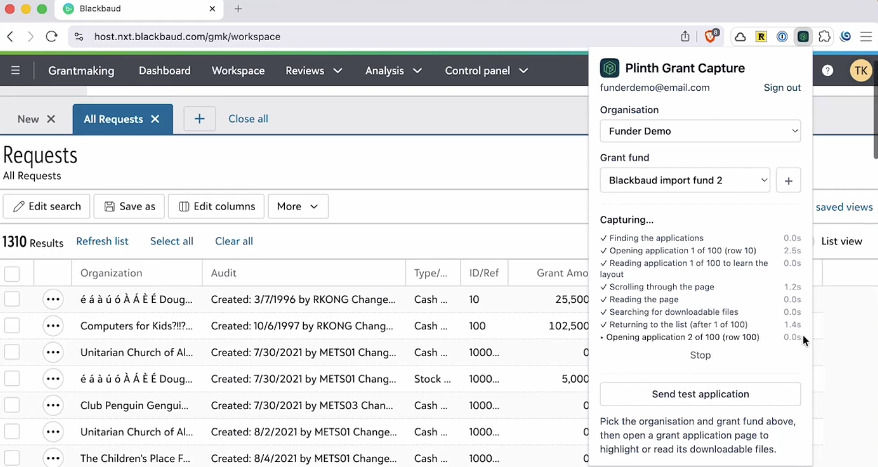Open the hamburger navigation menu

pos(16,71)
